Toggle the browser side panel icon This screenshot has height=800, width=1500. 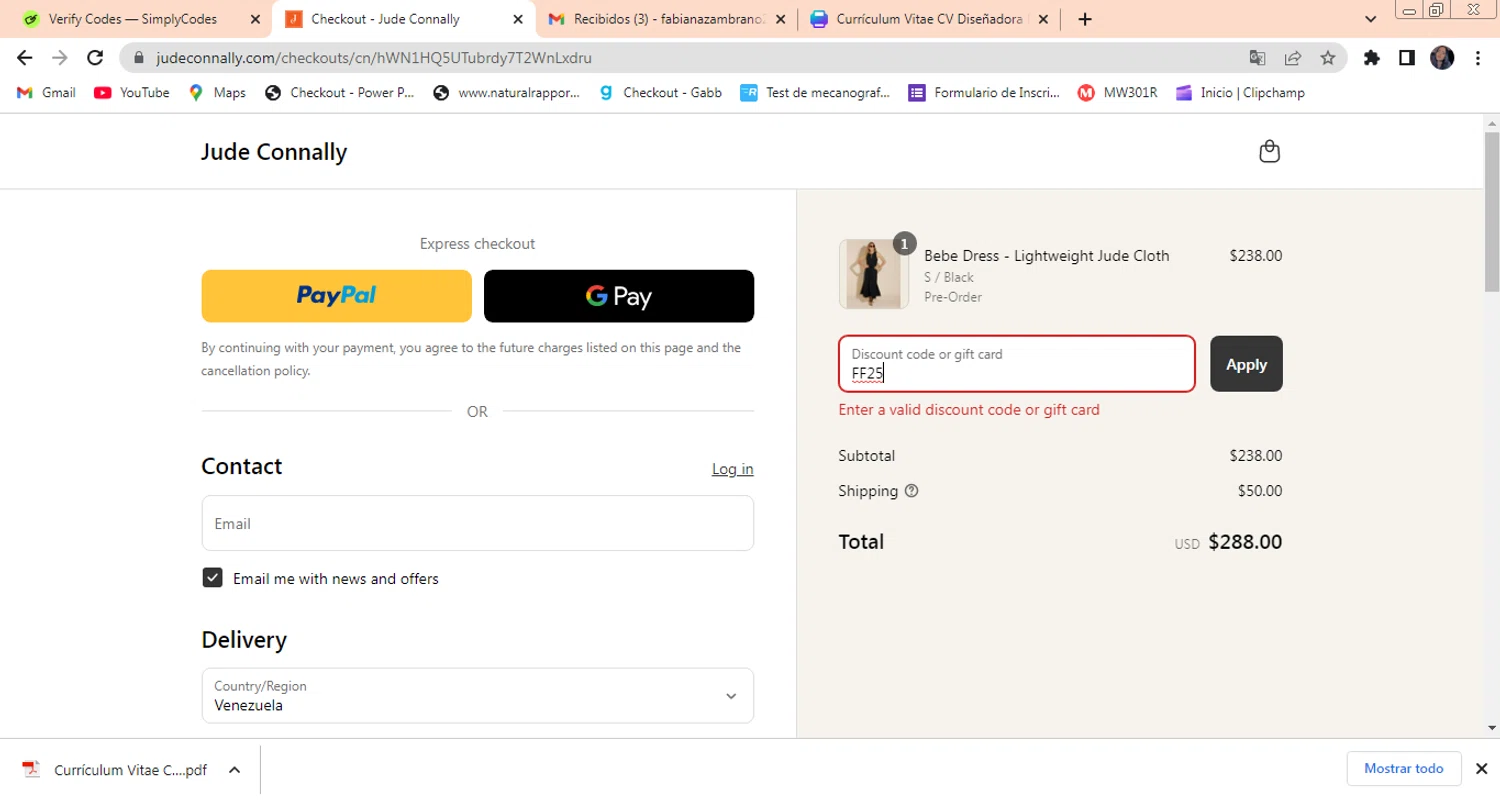click(1407, 58)
